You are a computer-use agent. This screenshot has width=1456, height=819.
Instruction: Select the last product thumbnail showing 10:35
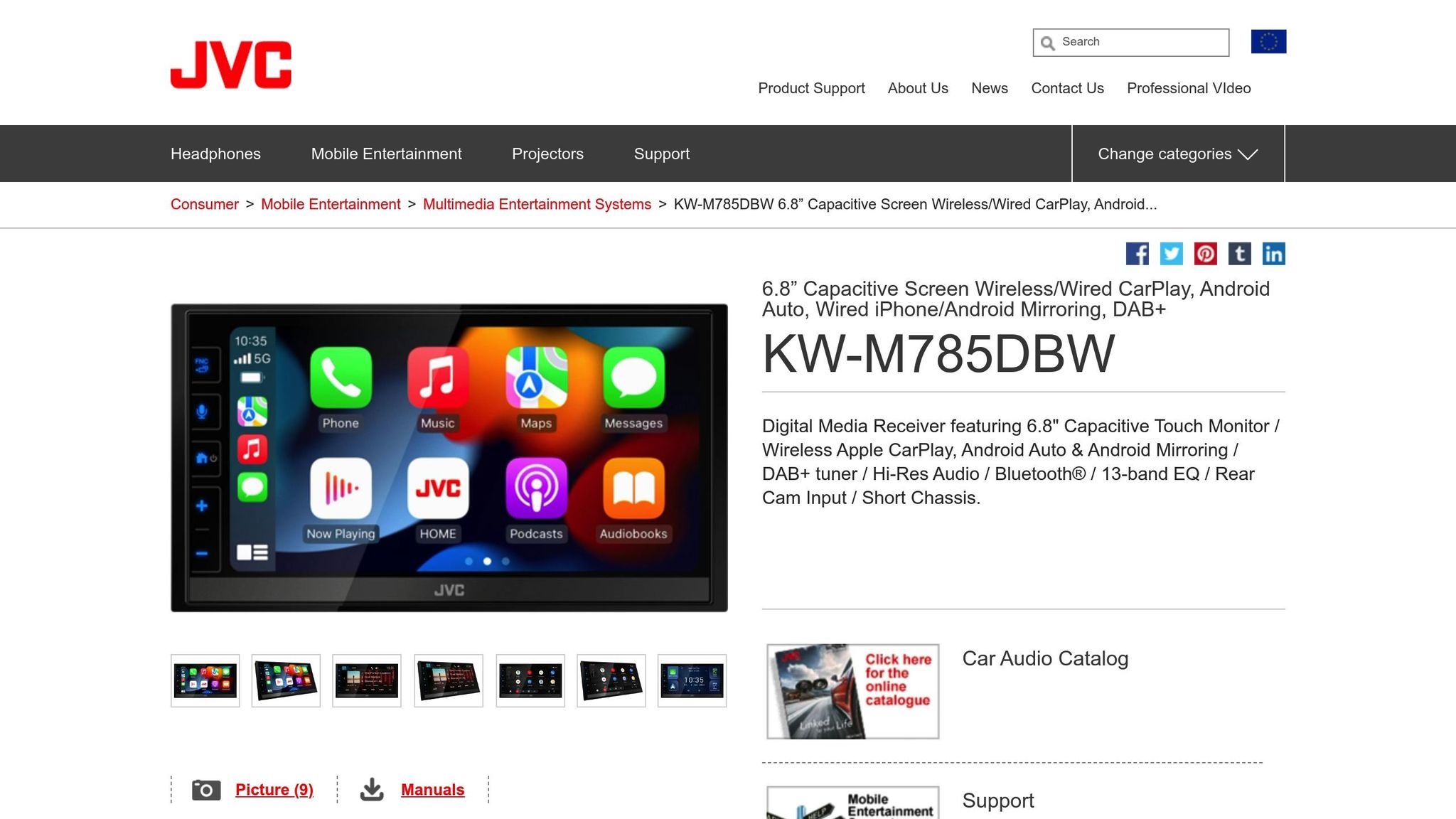[x=692, y=681]
